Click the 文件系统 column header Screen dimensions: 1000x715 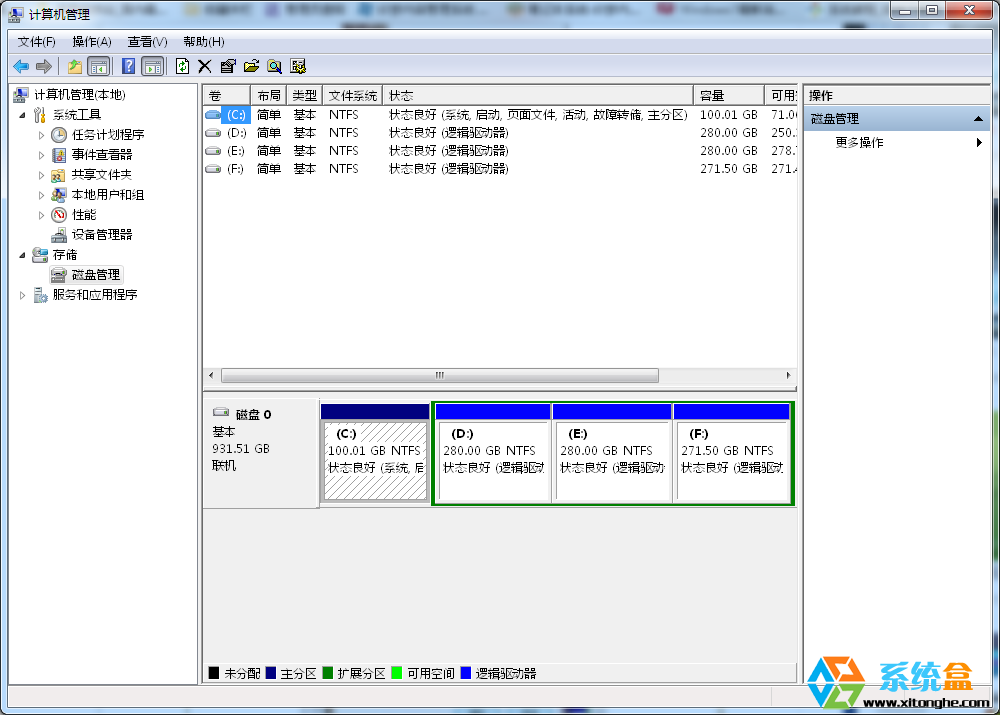pos(353,95)
